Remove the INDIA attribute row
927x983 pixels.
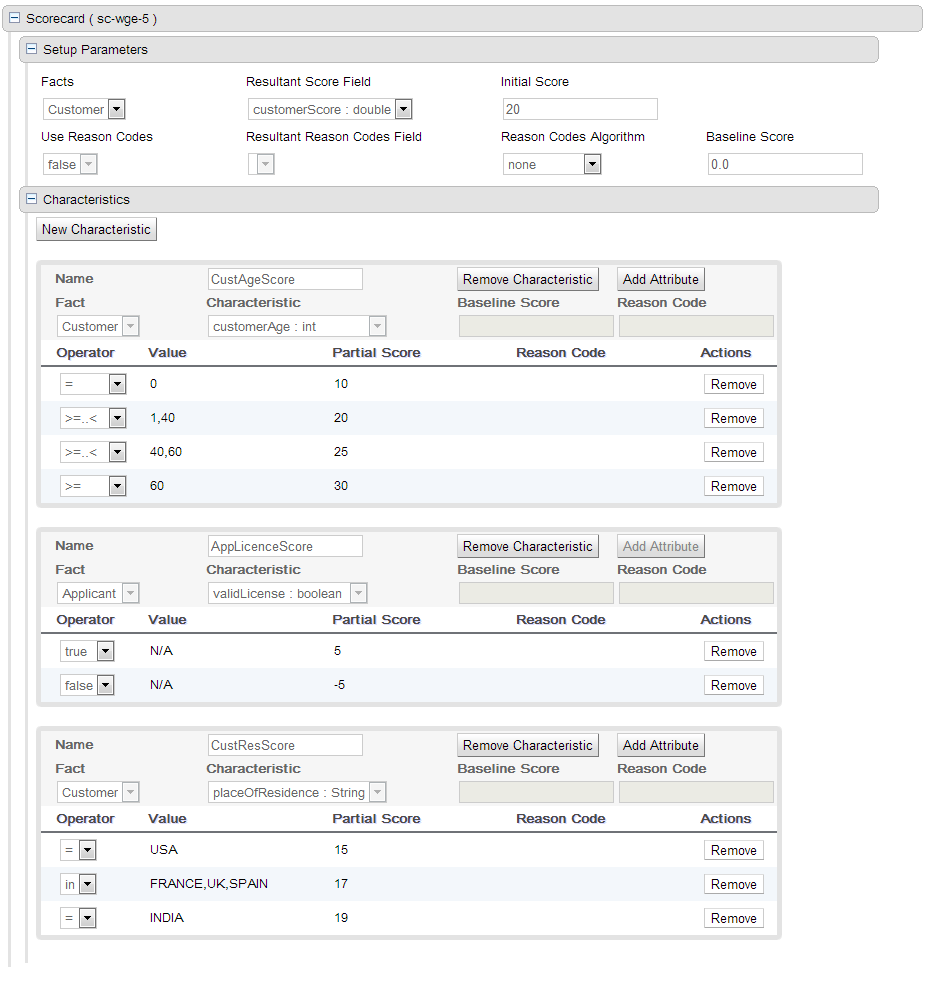click(733, 918)
